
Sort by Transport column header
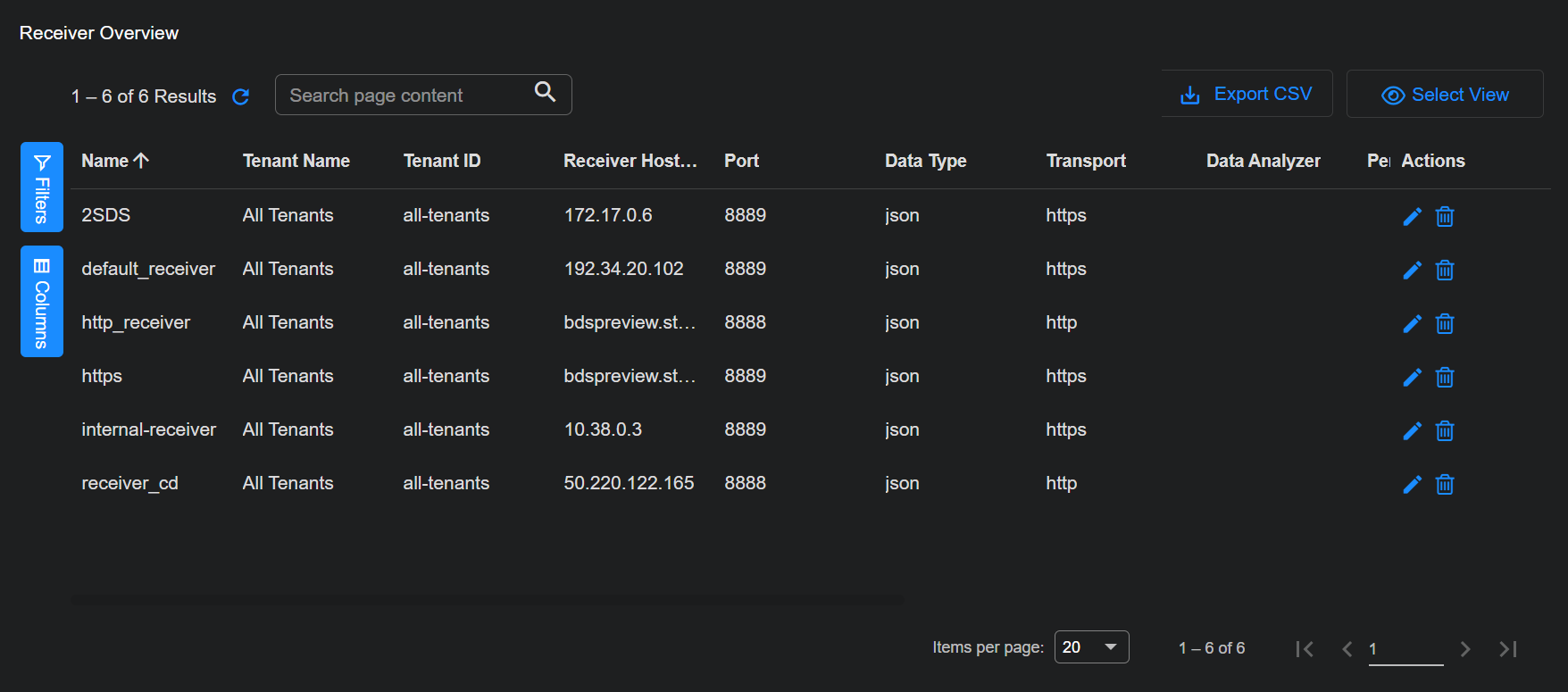pos(1086,161)
